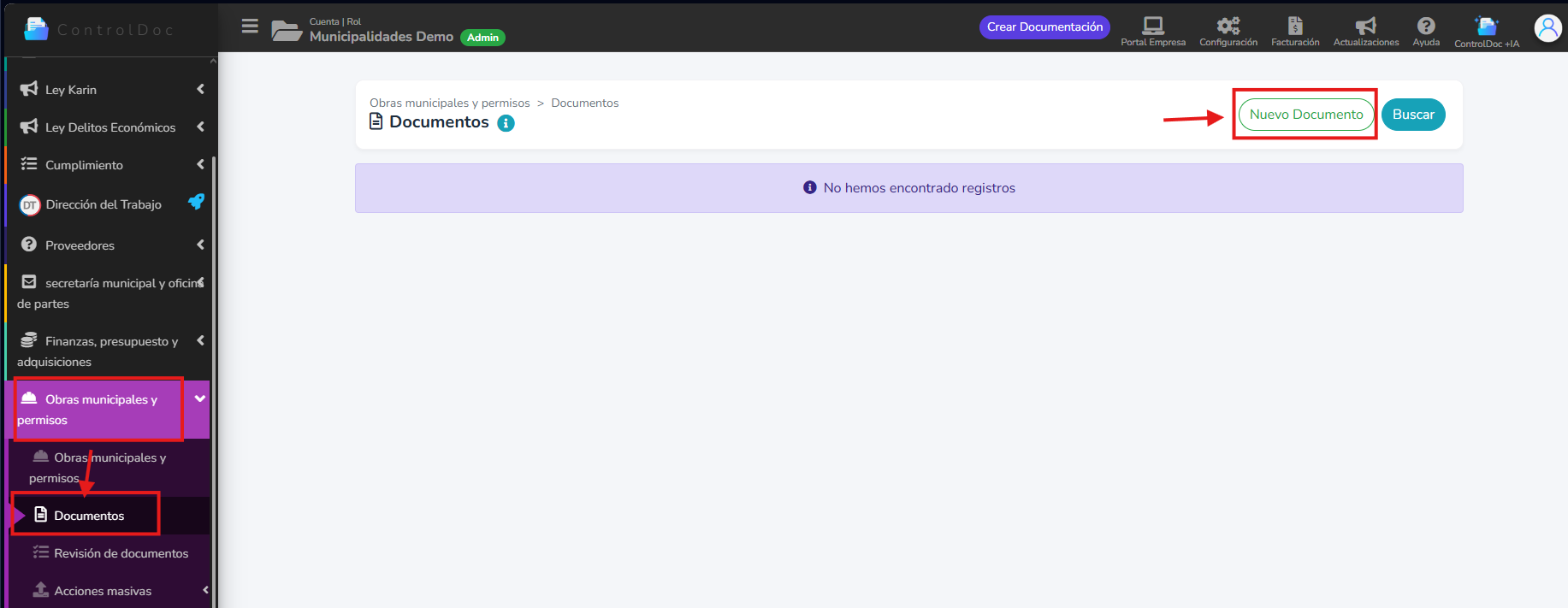
Task: Click the DT badge icon
Action: tap(30, 204)
